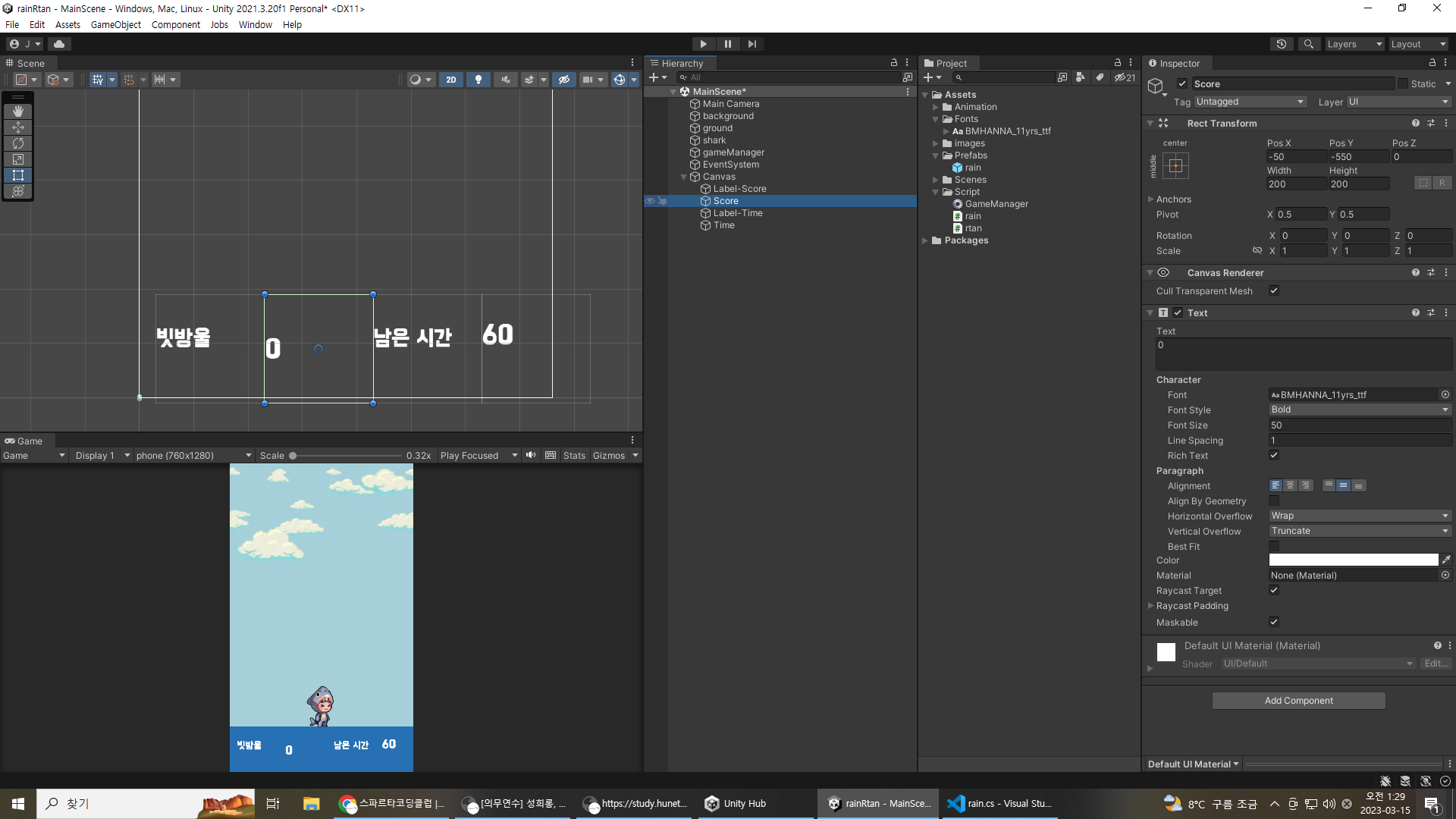
Task: Select the Move tool in Scene toolbar
Action: pos(18,127)
